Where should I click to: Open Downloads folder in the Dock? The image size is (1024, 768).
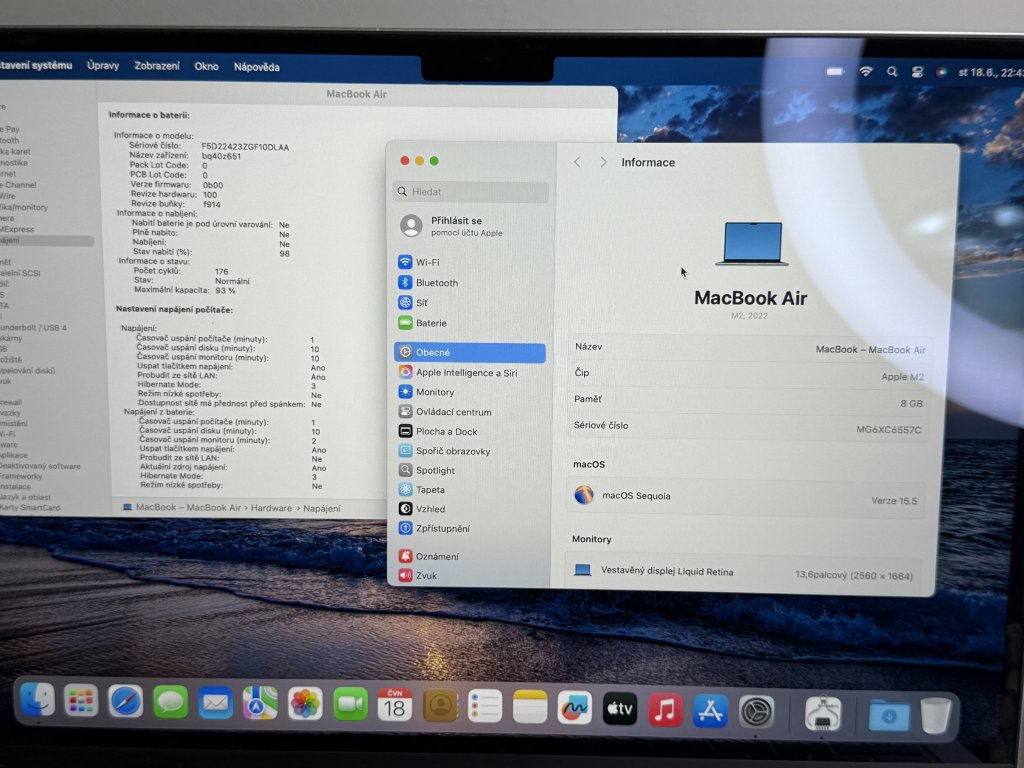tap(889, 716)
